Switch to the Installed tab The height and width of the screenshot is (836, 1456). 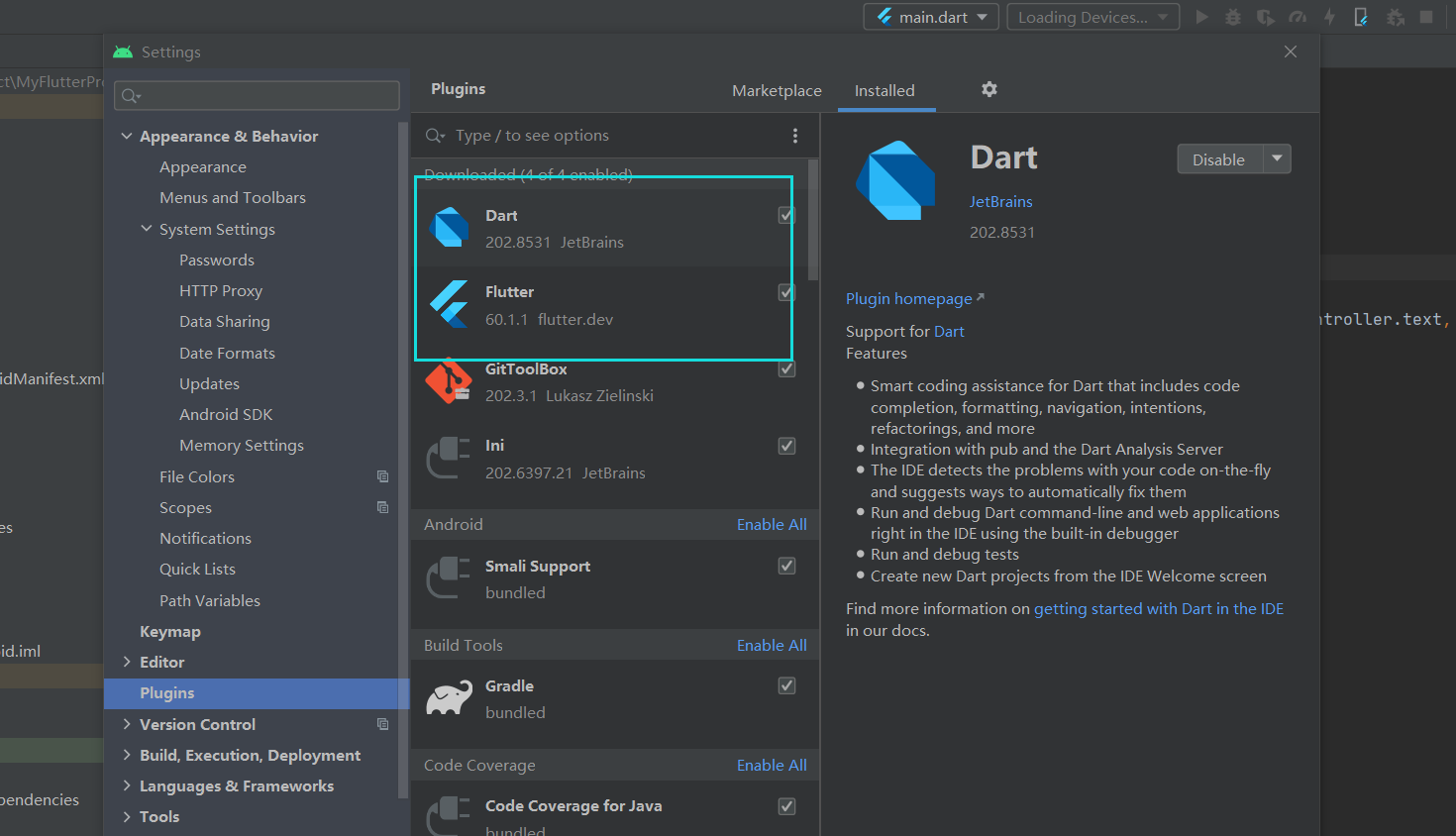tap(884, 90)
